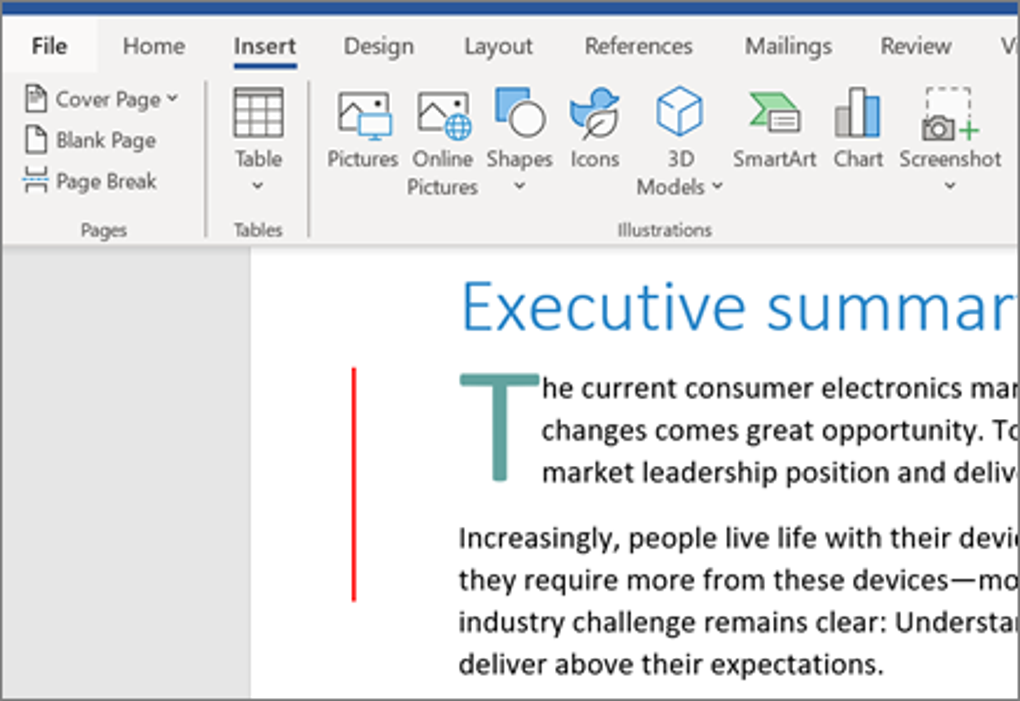Expand the 3D Models dropdown
The width and height of the screenshot is (1020, 701).
point(715,187)
